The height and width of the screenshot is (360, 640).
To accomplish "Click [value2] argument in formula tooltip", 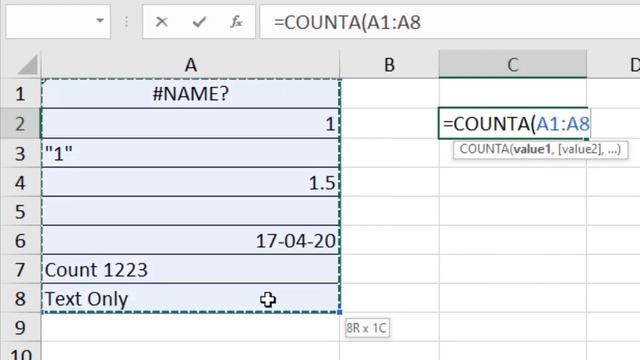I will coord(580,149).
